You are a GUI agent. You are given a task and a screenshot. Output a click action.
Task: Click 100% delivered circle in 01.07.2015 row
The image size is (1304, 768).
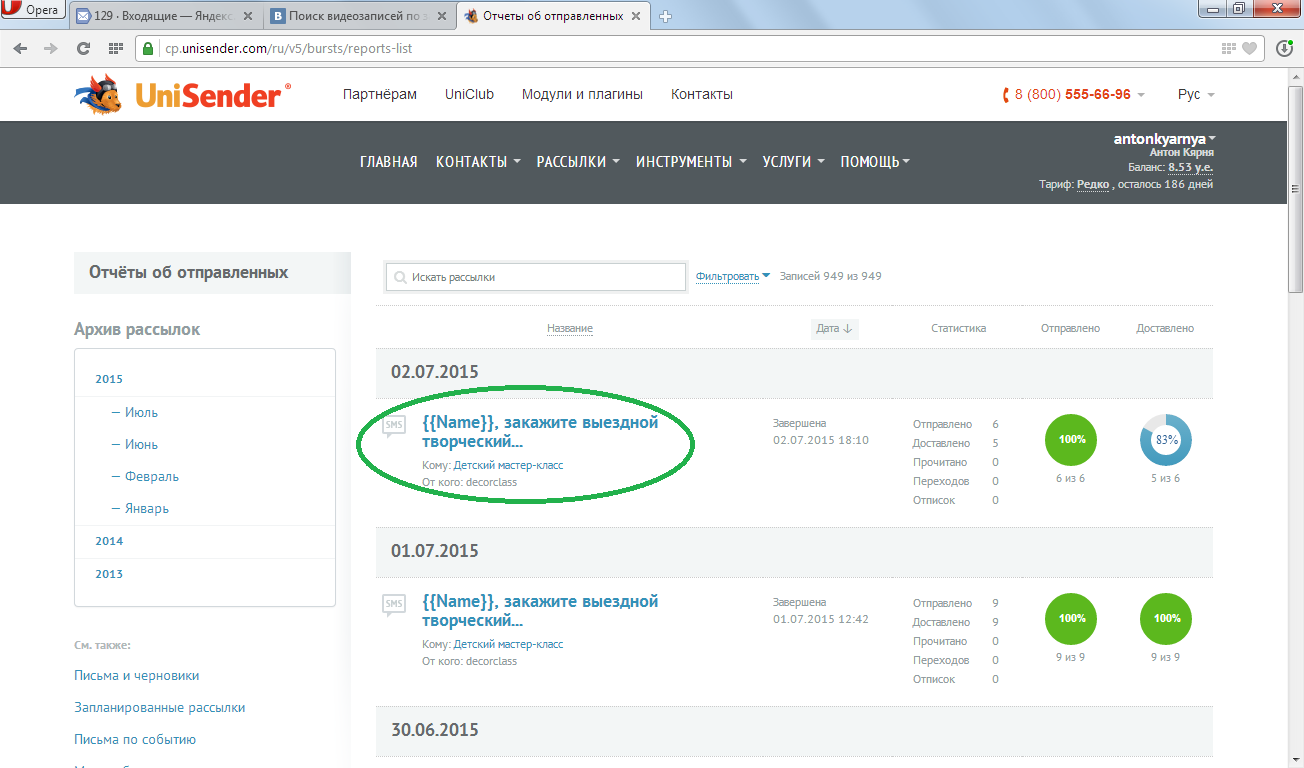pyautogui.click(x=1166, y=618)
